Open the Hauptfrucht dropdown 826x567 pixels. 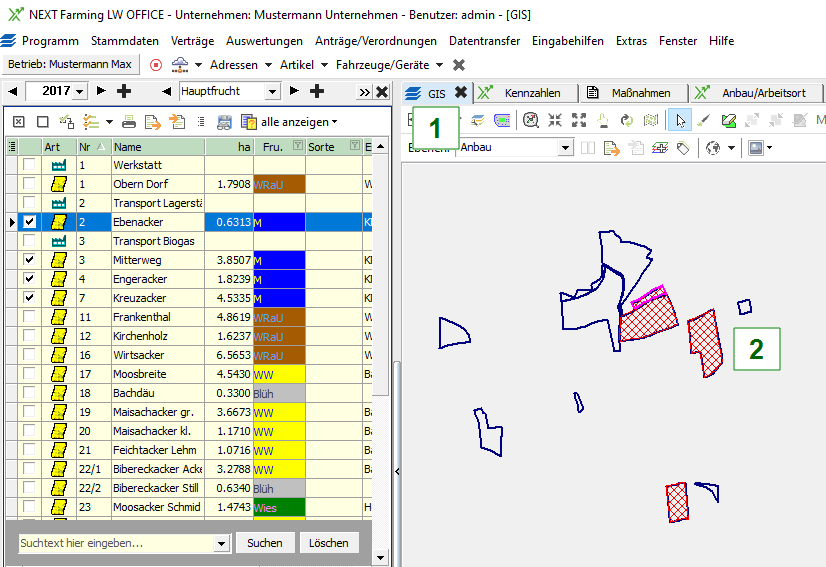pyautogui.click(x=273, y=91)
